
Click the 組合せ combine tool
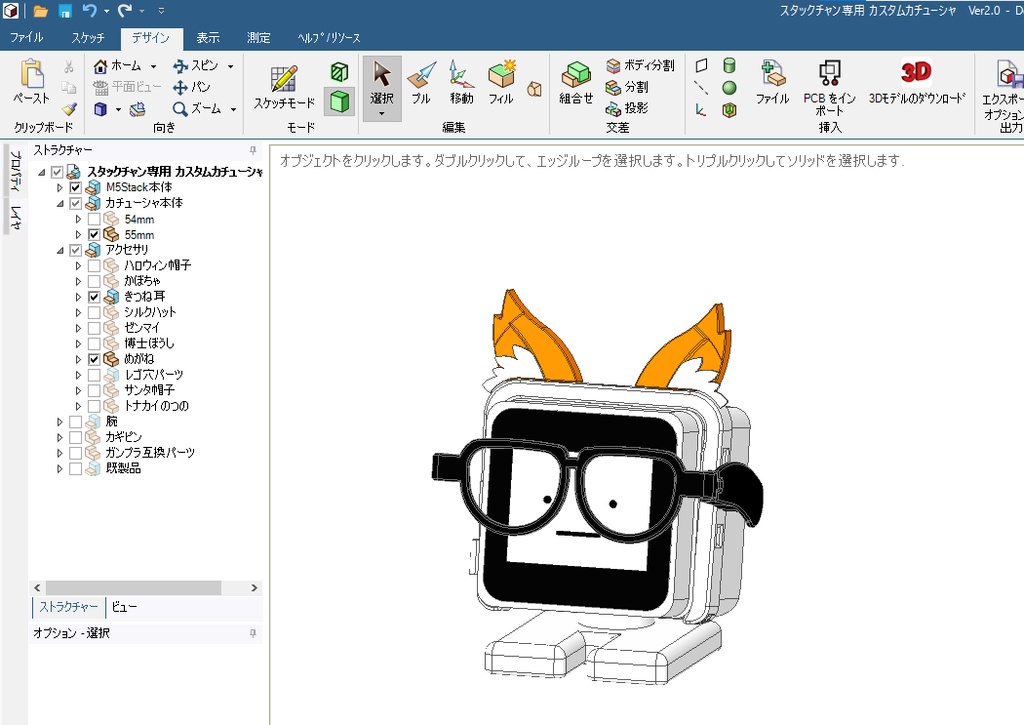point(576,82)
